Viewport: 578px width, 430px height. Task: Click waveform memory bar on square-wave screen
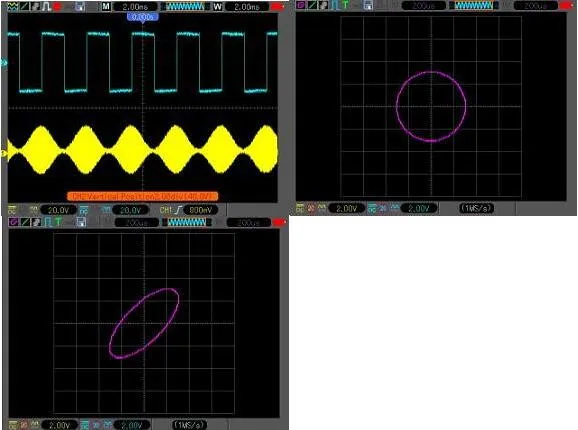(185, 7)
